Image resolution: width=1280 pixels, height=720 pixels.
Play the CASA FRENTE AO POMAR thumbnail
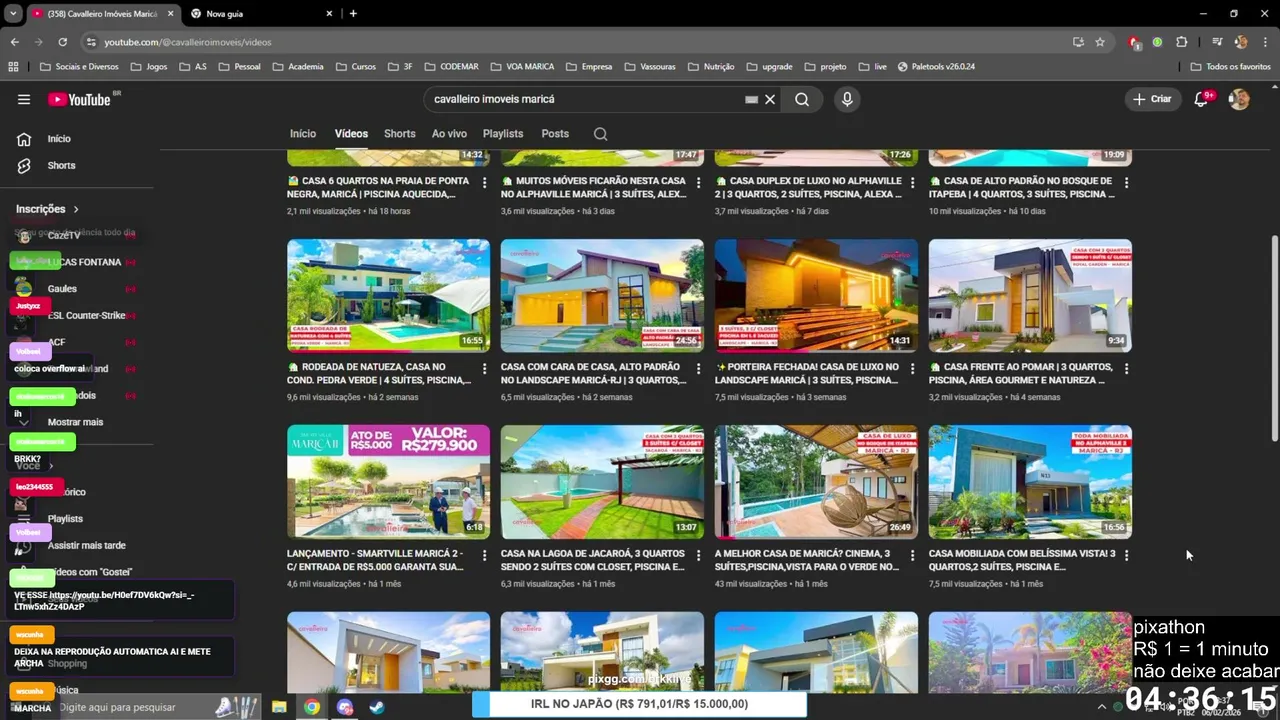click(1030, 296)
